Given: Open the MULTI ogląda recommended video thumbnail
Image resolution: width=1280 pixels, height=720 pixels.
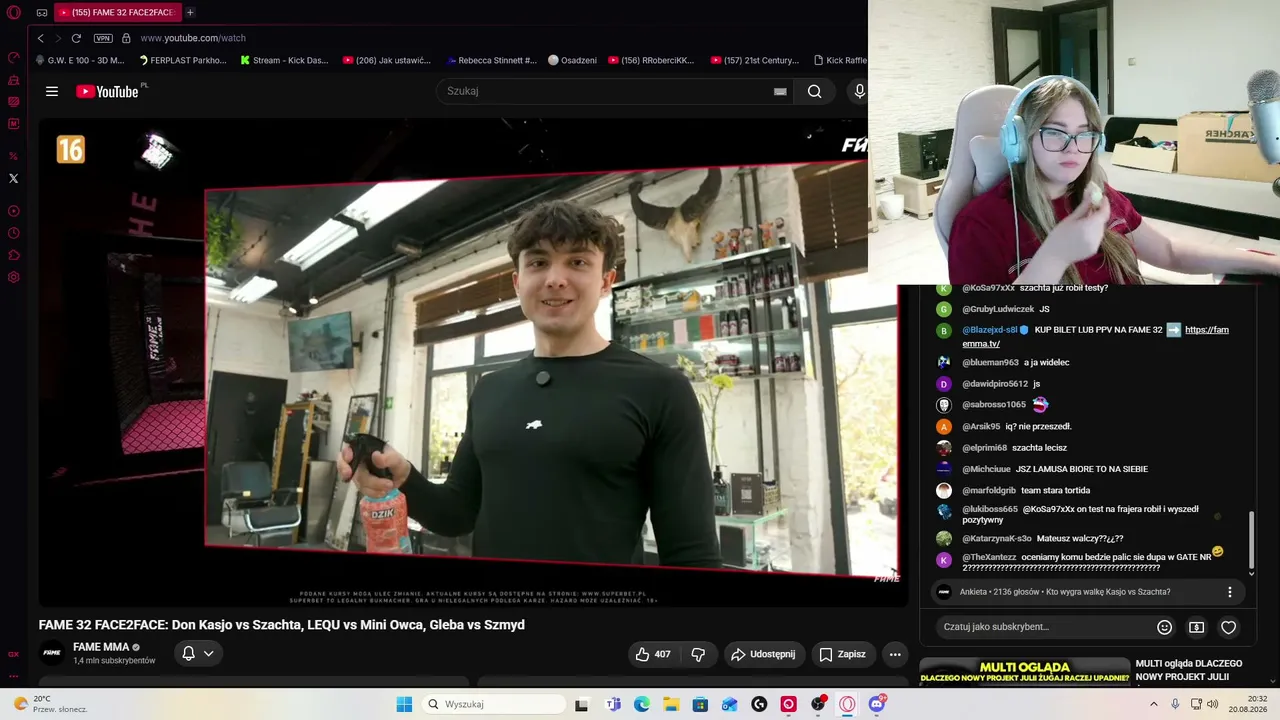Looking at the screenshot, I should pyautogui.click(x=1025, y=673).
